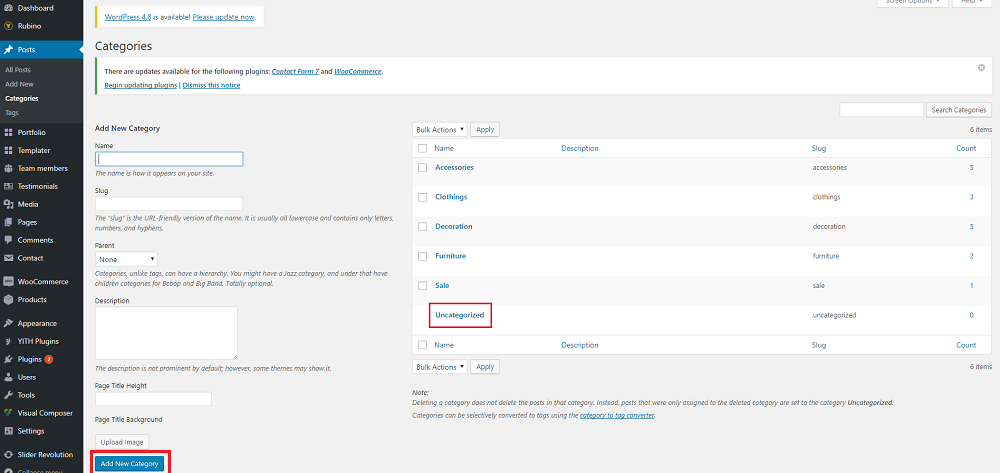Open Add New post submenu item
The height and width of the screenshot is (473, 1000).
[19, 84]
